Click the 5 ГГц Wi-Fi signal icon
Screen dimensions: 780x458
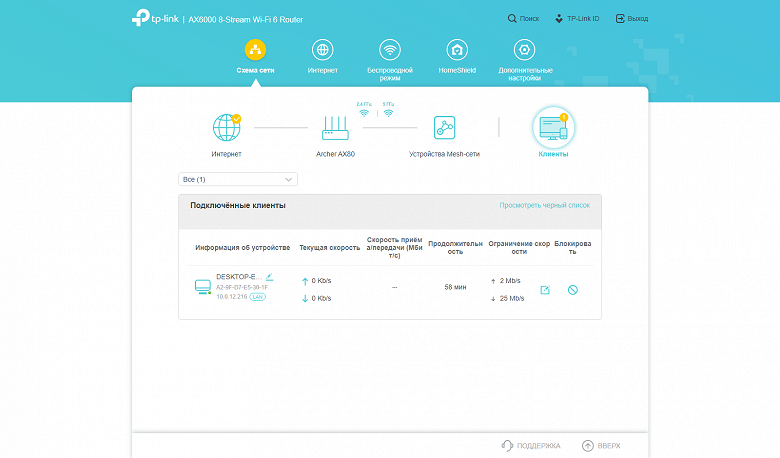click(x=389, y=113)
